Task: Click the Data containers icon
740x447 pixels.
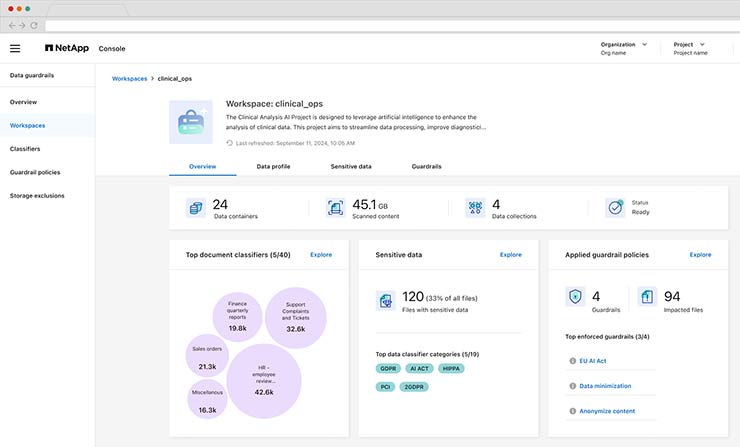Action: coord(195,208)
